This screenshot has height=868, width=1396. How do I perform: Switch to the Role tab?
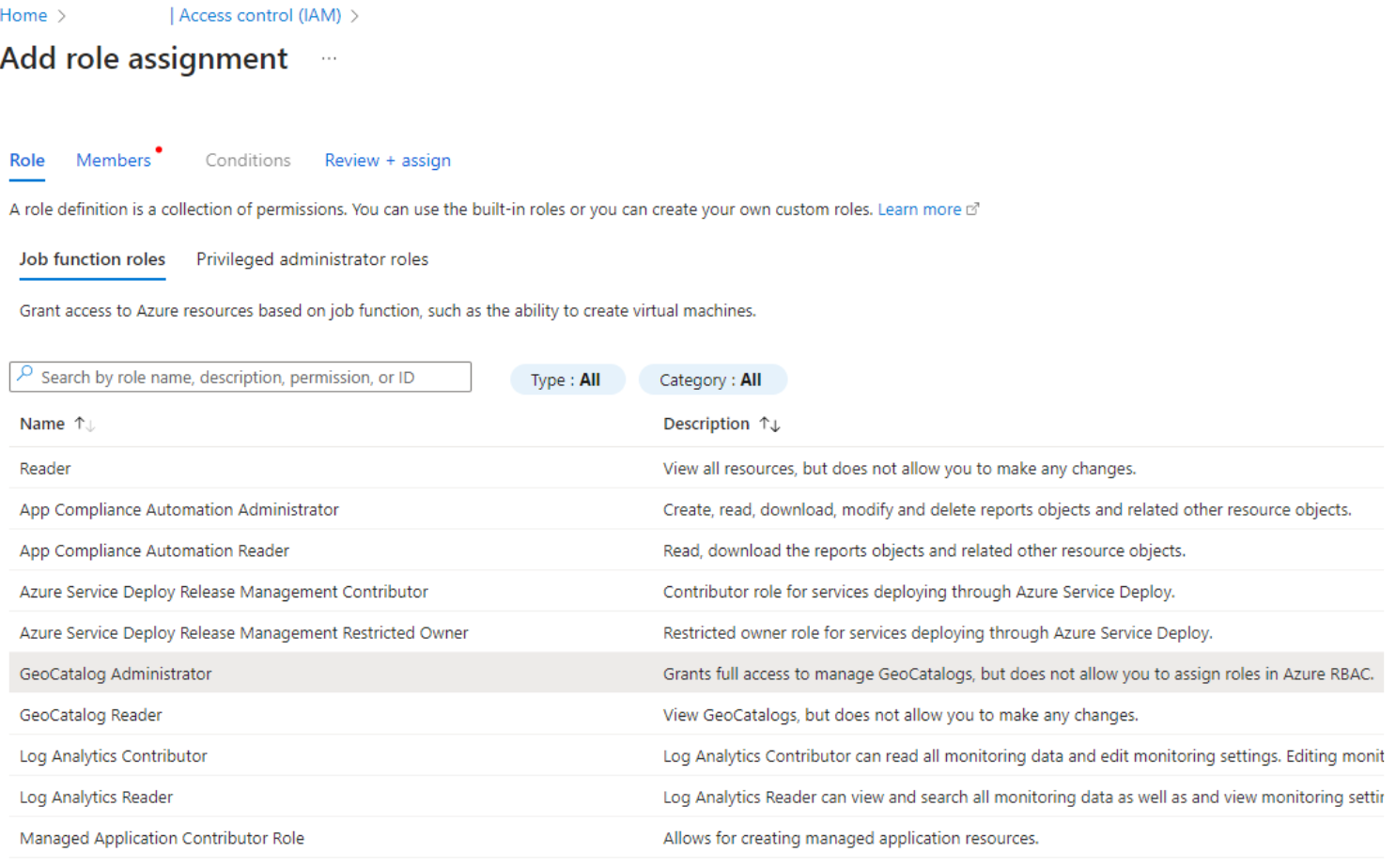[x=27, y=161]
